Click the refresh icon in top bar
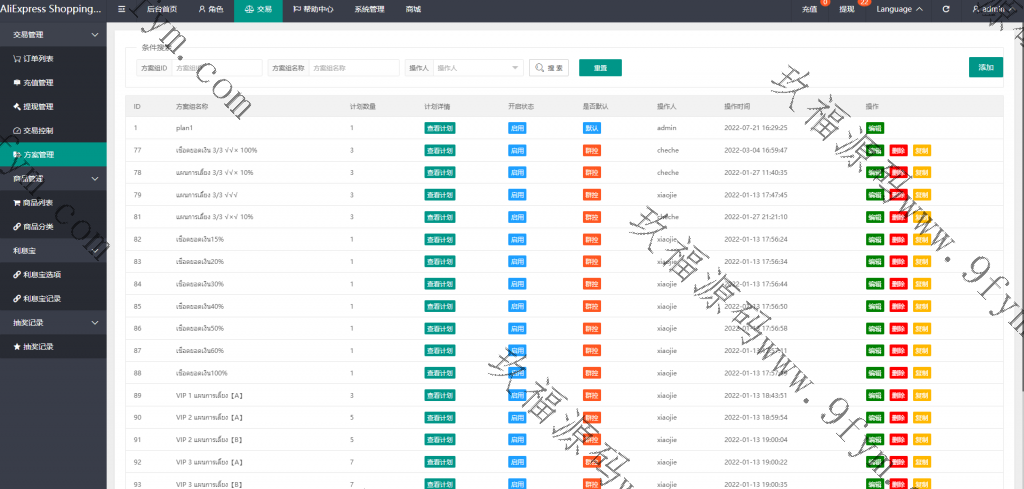The width and height of the screenshot is (1024, 489). tap(946, 9)
